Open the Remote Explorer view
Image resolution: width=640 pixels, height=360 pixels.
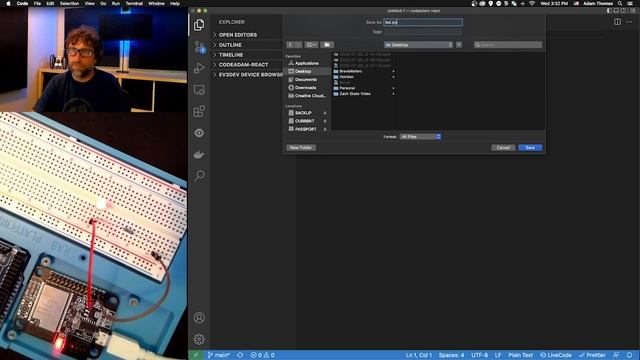(x=199, y=90)
